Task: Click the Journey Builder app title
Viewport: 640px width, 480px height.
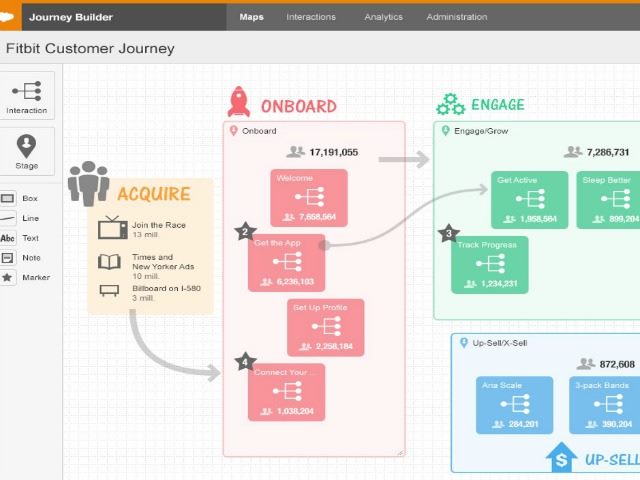Action: pos(71,17)
